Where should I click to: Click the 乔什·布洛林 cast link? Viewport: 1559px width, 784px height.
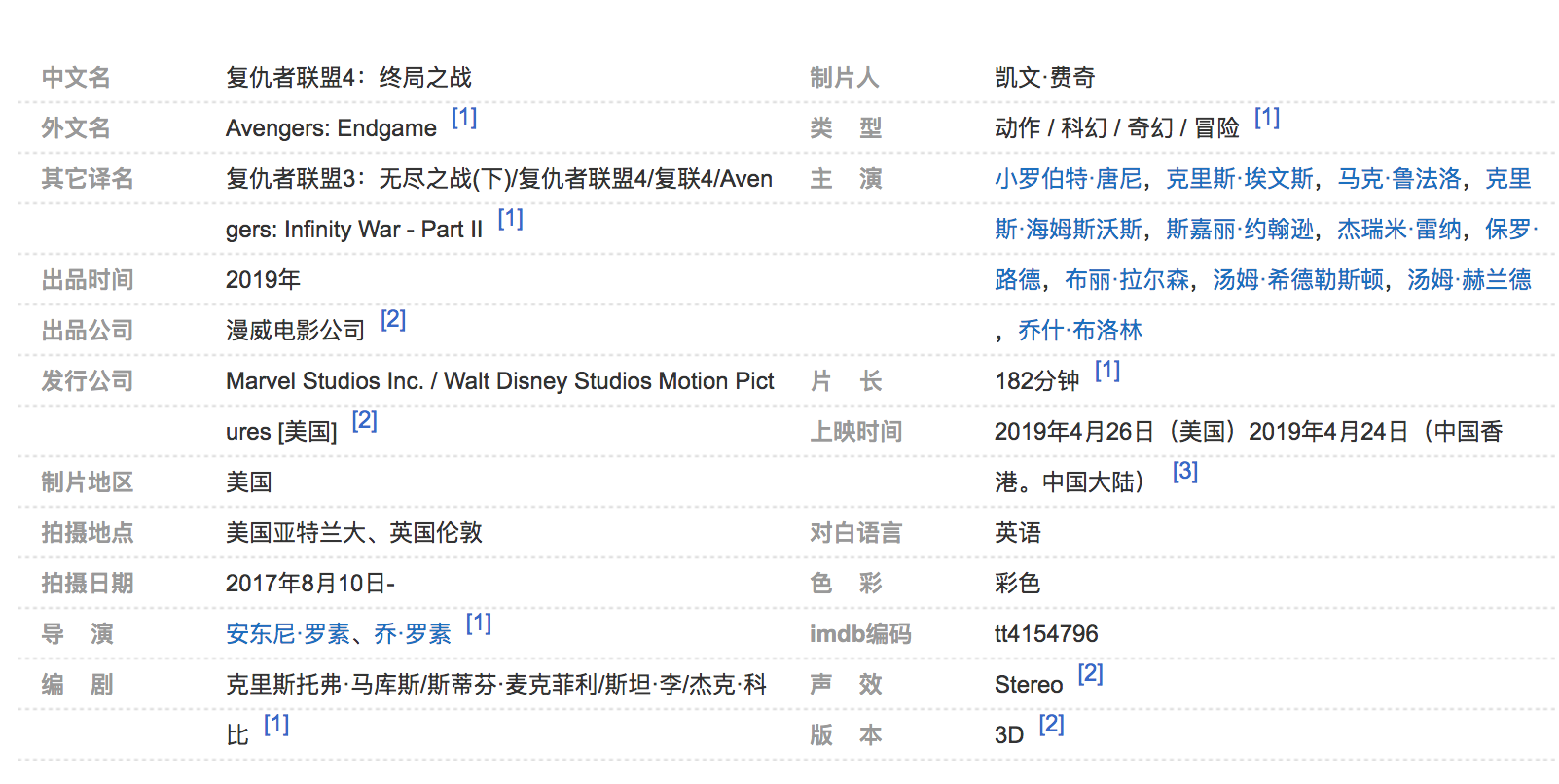1080,331
